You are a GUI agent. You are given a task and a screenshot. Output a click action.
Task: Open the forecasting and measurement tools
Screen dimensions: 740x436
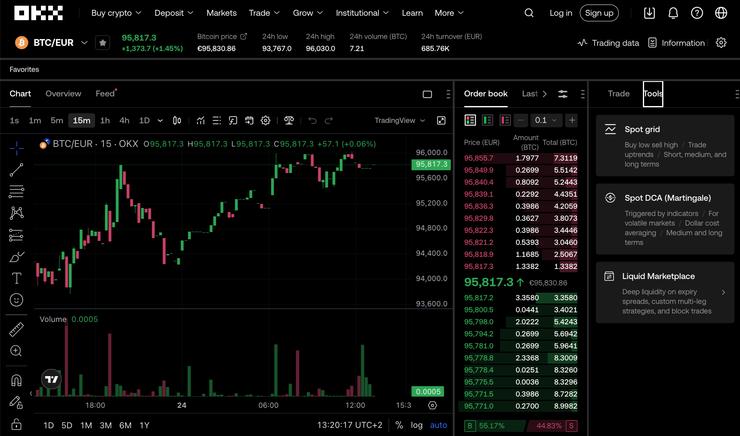pyautogui.click(x=17, y=235)
